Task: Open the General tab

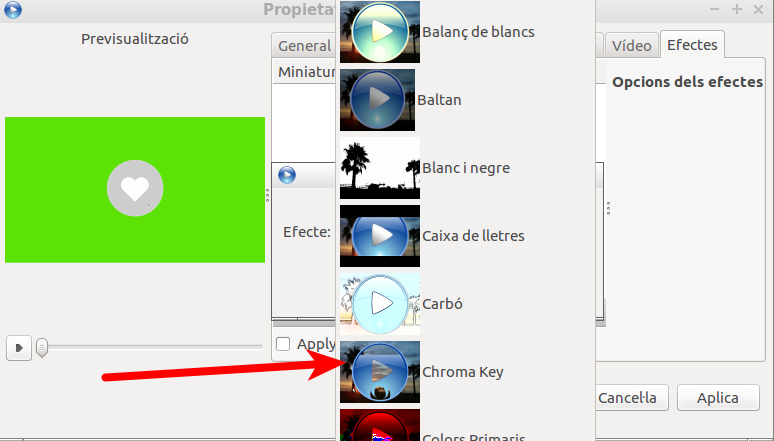Action: pos(304,46)
